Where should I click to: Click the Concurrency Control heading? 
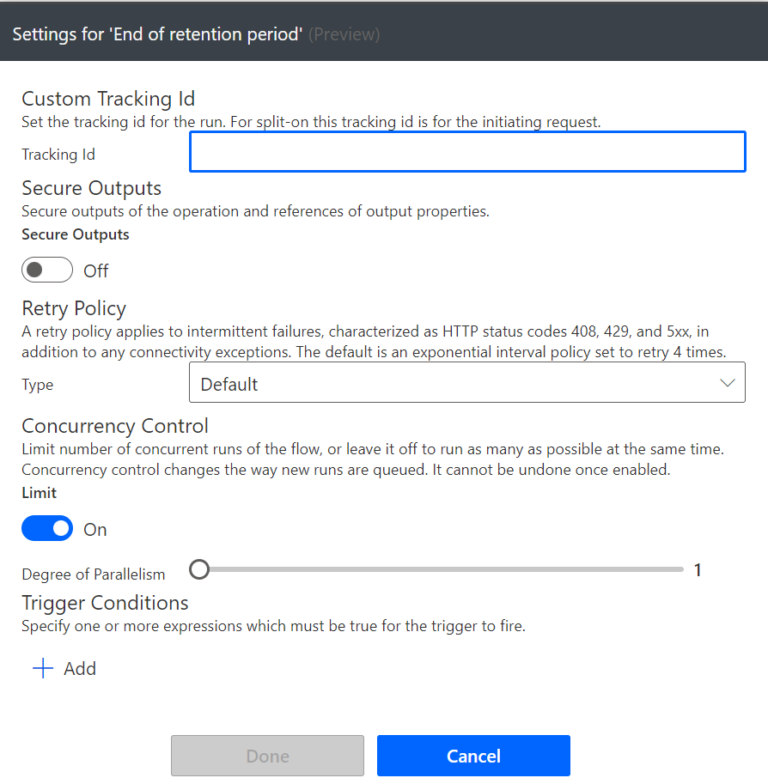(115, 426)
